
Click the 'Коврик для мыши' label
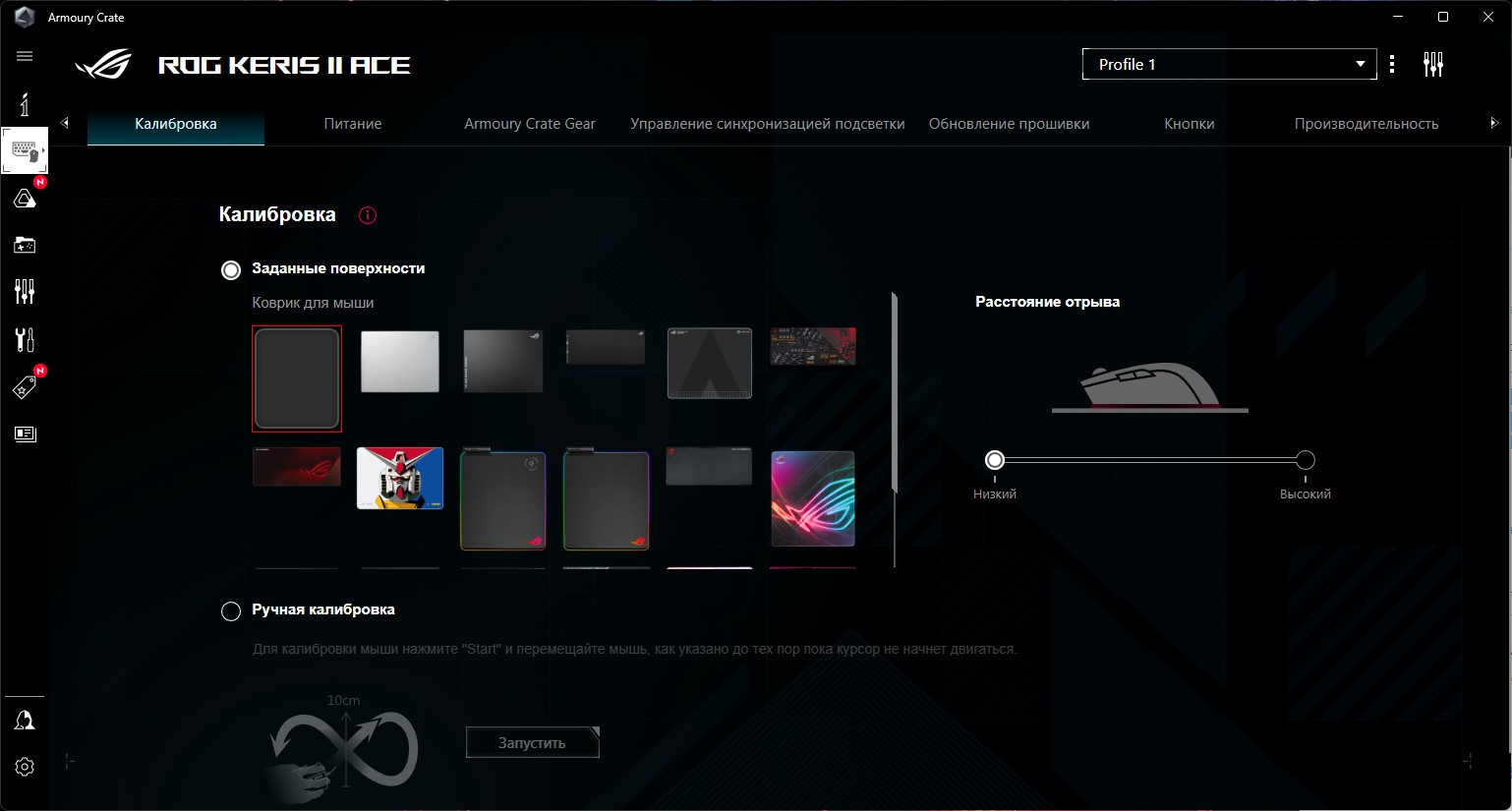(313, 303)
